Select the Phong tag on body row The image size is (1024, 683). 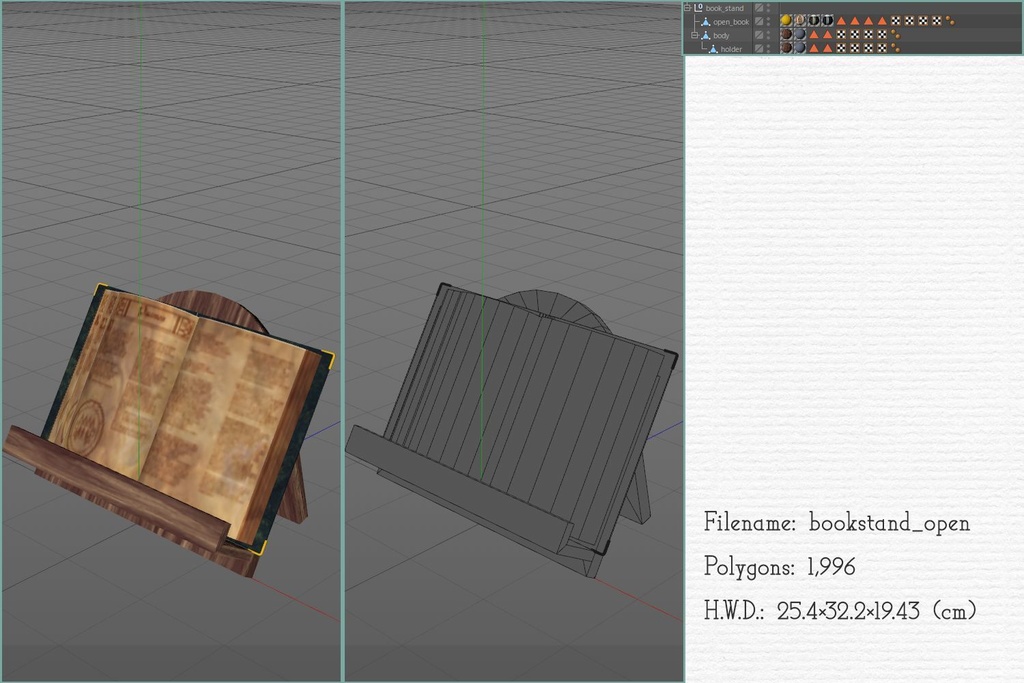(x=895, y=35)
